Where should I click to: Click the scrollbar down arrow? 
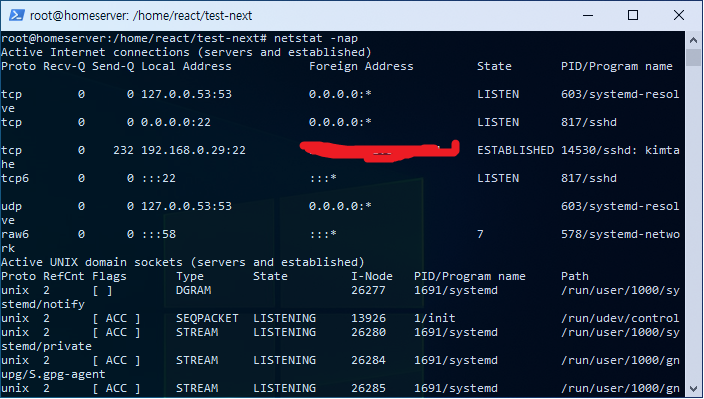[693, 389]
